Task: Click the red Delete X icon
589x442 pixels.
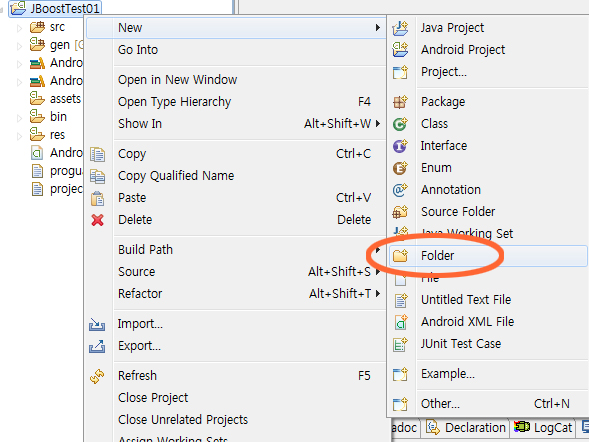Action: pos(97,220)
